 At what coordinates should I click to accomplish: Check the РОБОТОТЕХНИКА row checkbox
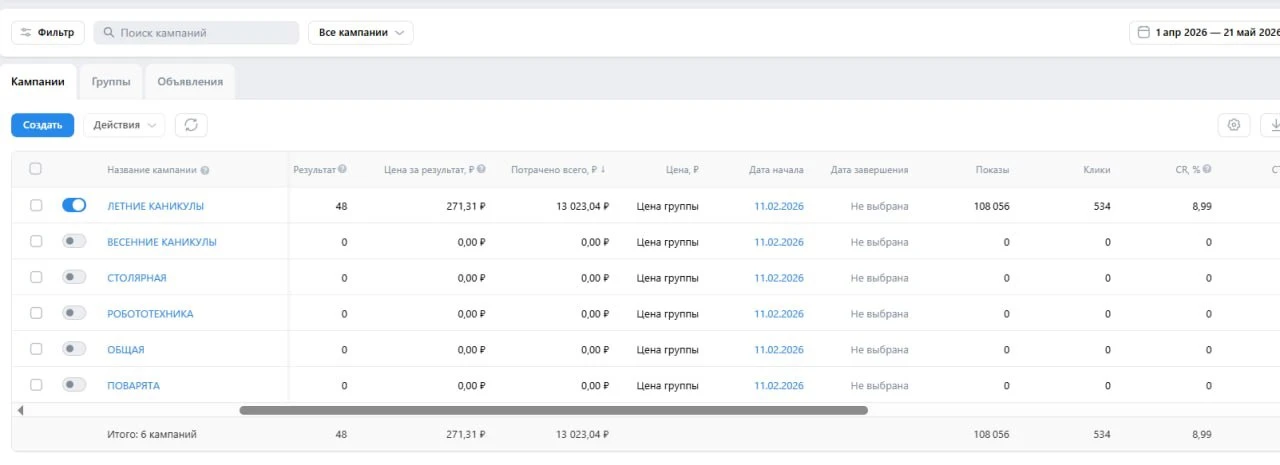[x=36, y=313]
